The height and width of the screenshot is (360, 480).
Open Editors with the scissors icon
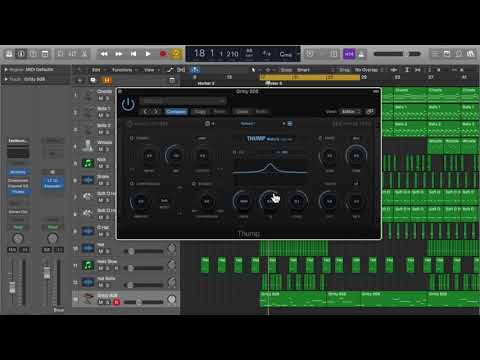(x=84, y=54)
